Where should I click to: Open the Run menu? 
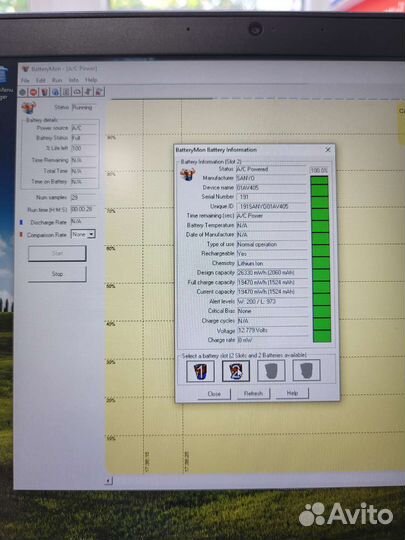pos(57,80)
